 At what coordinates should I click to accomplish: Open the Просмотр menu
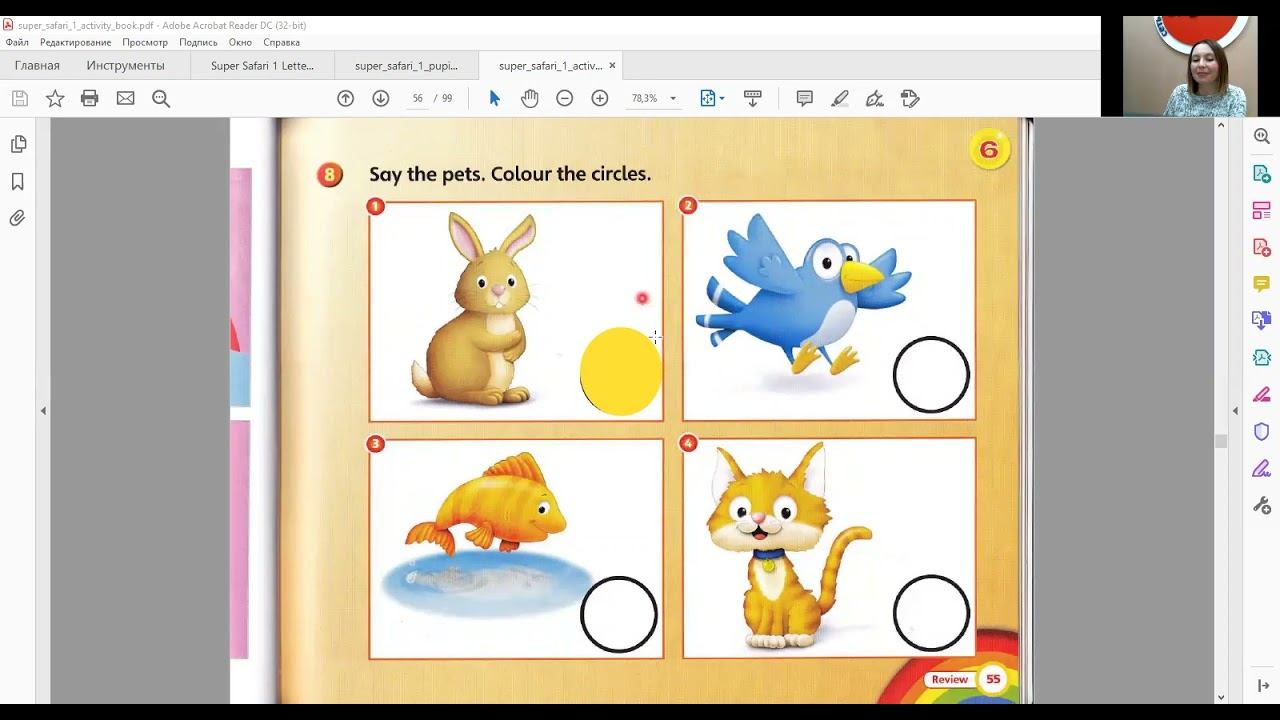tap(145, 42)
